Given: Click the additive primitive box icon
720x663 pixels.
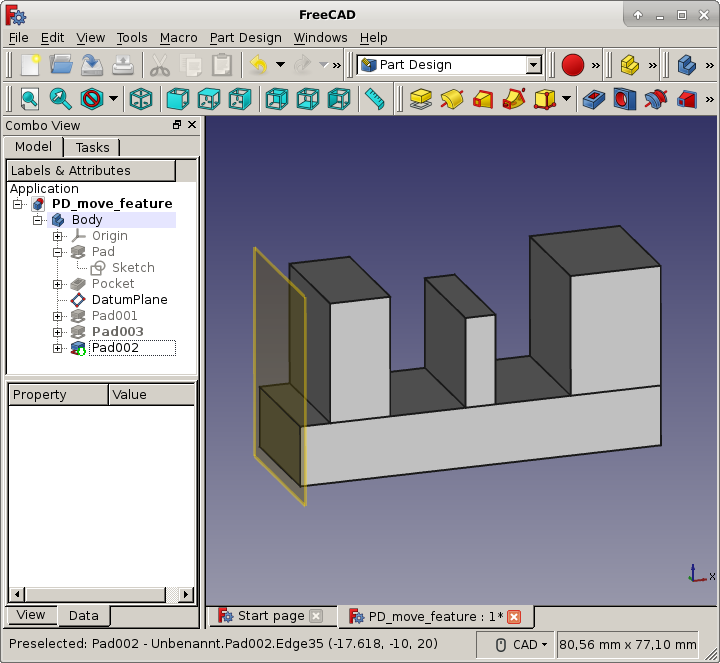Looking at the screenshot, I should (x=545, y=99).
